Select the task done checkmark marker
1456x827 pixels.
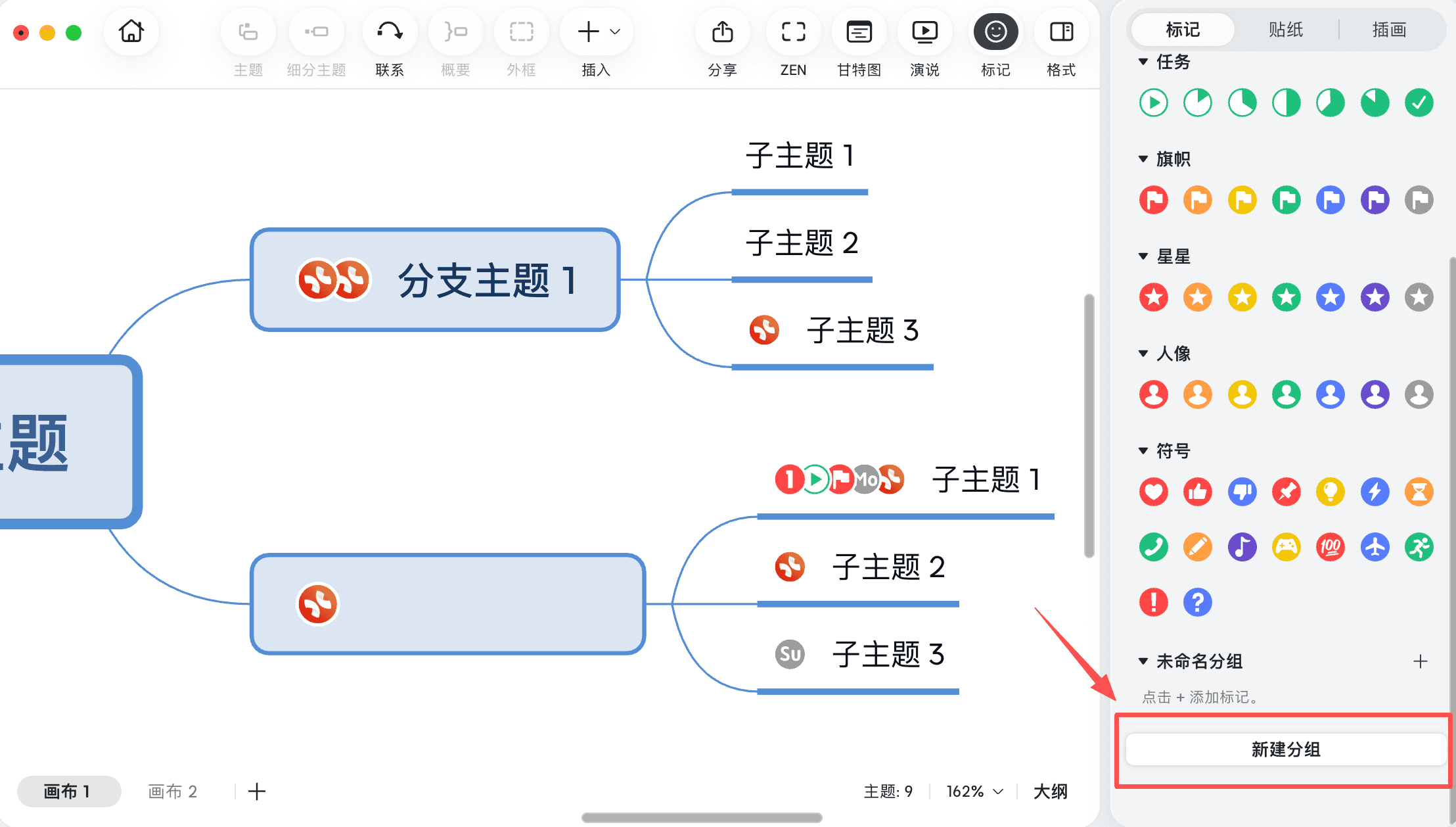point(1419,103)
